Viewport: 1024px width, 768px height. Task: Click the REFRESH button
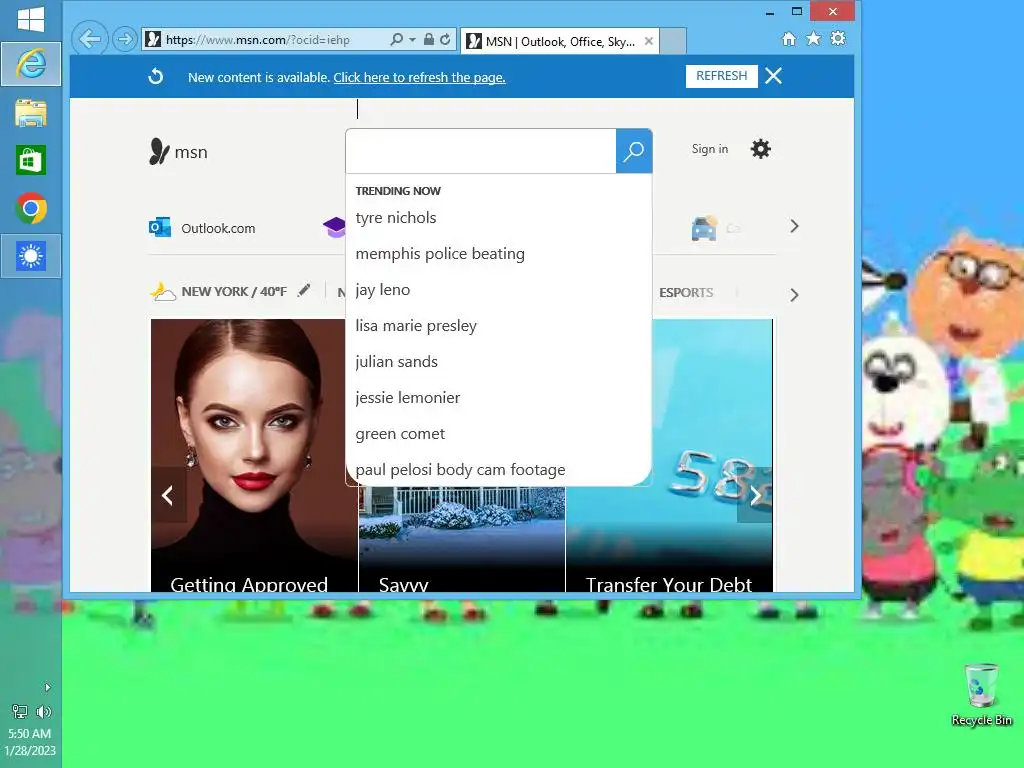pos(722,76)
